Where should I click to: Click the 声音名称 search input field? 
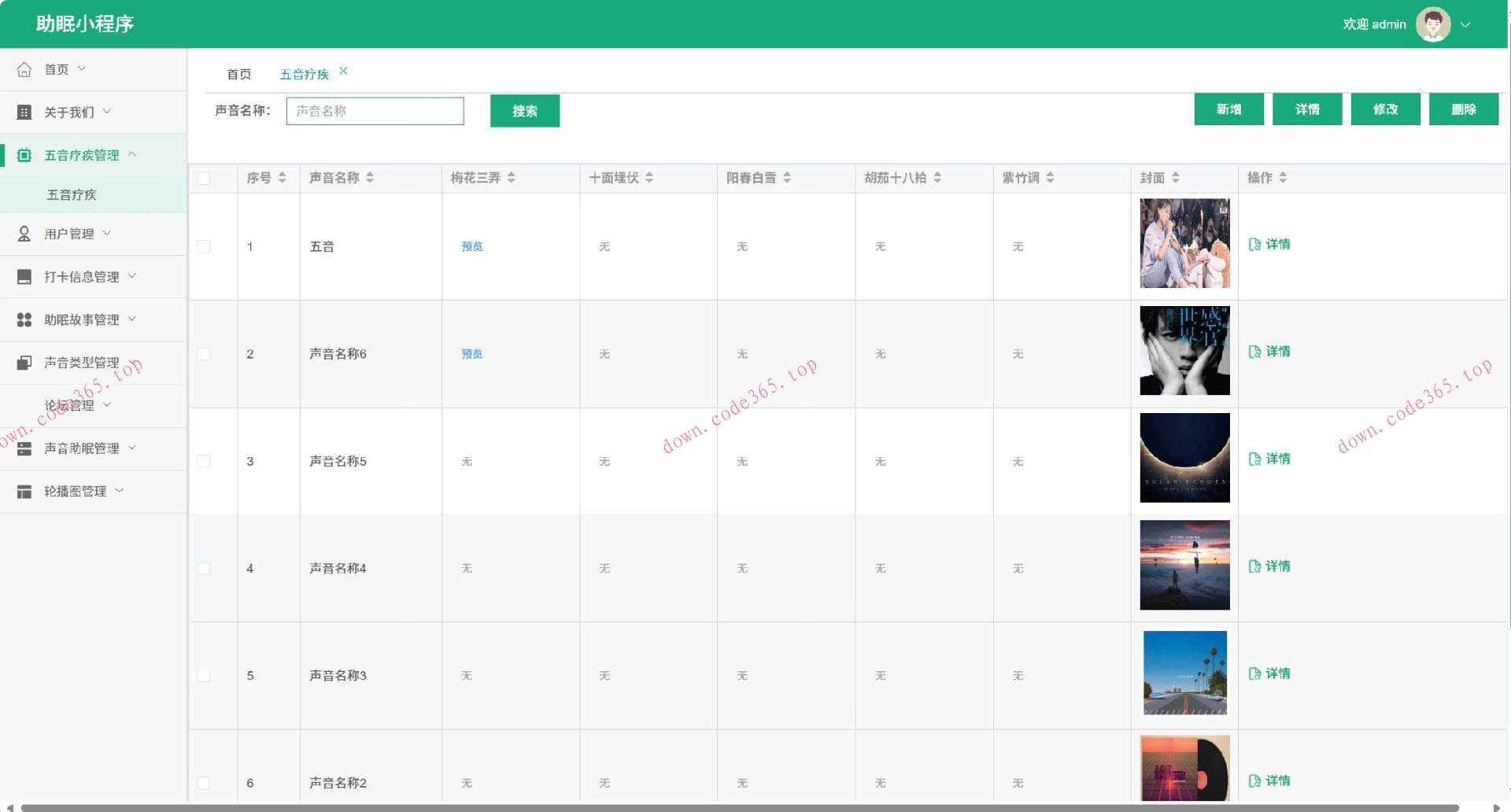point(375,111)
